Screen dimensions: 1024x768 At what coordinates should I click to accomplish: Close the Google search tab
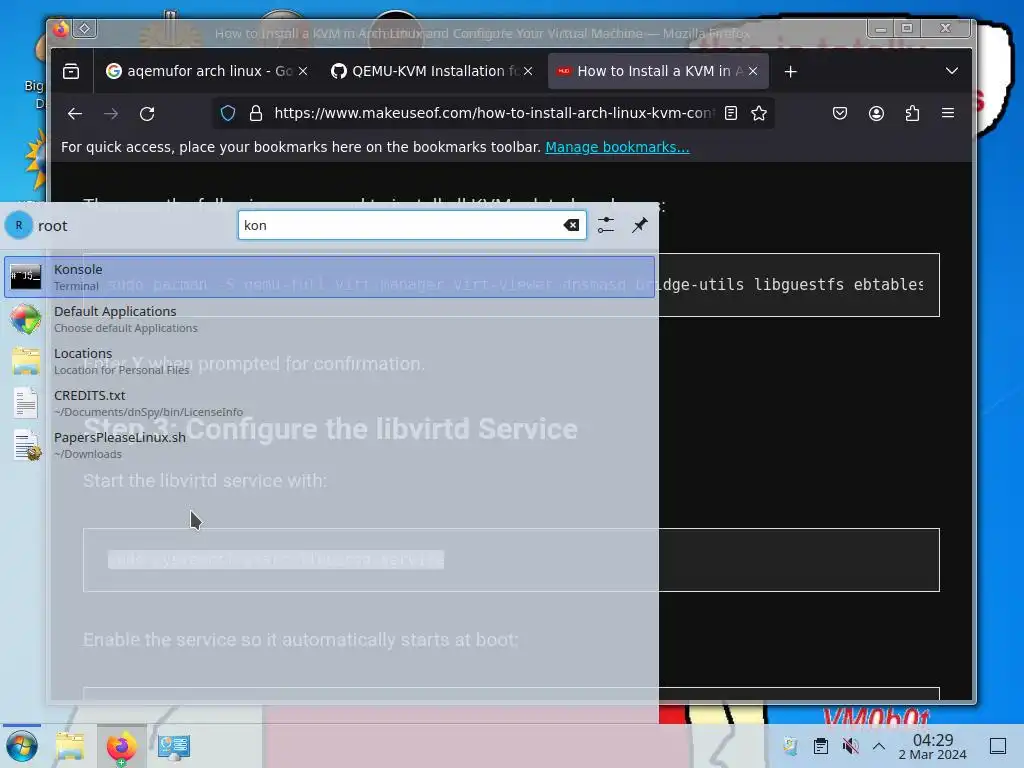(303, 71)
